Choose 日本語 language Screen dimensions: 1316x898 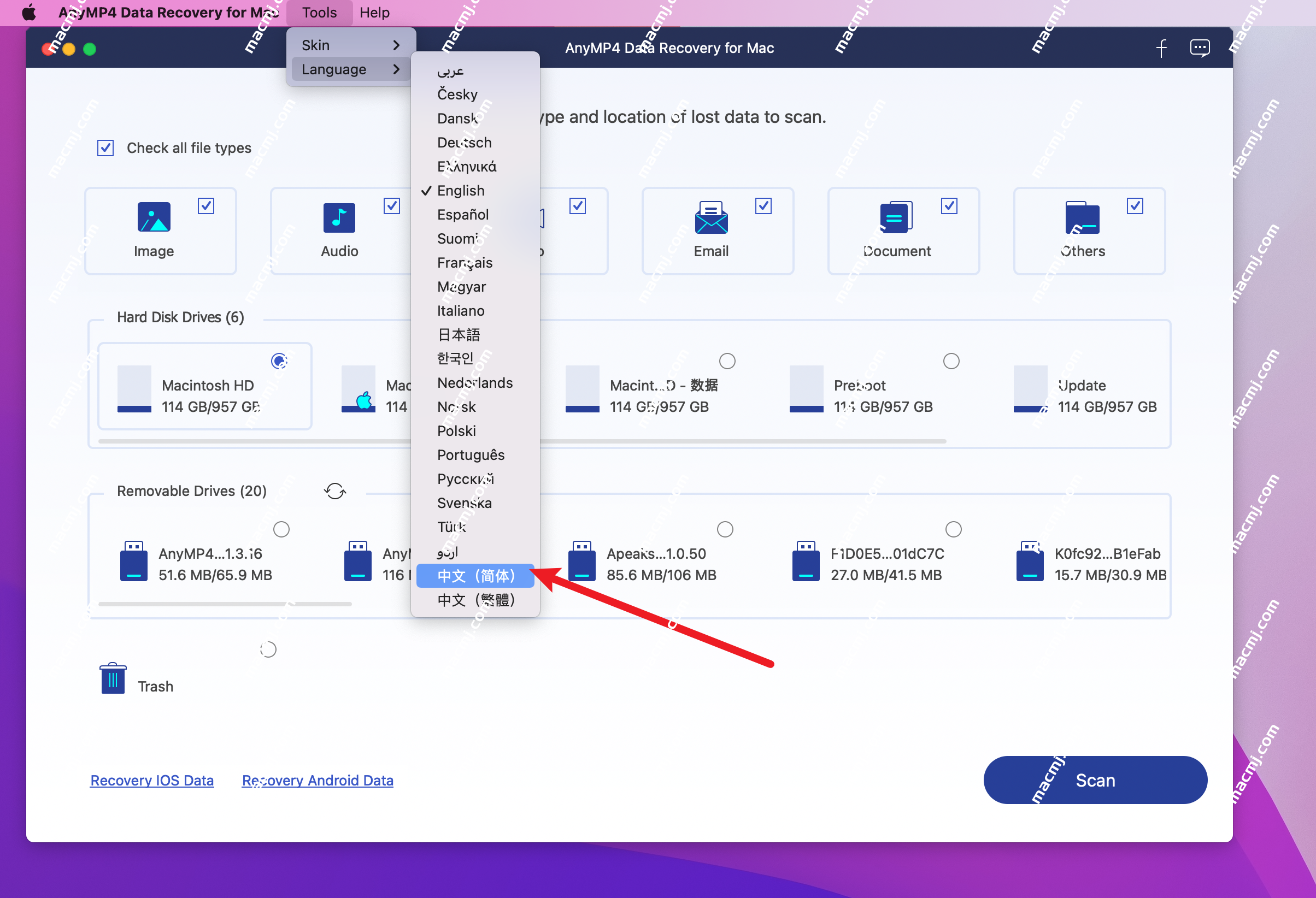pyautogui.click(x=475, y=334)
